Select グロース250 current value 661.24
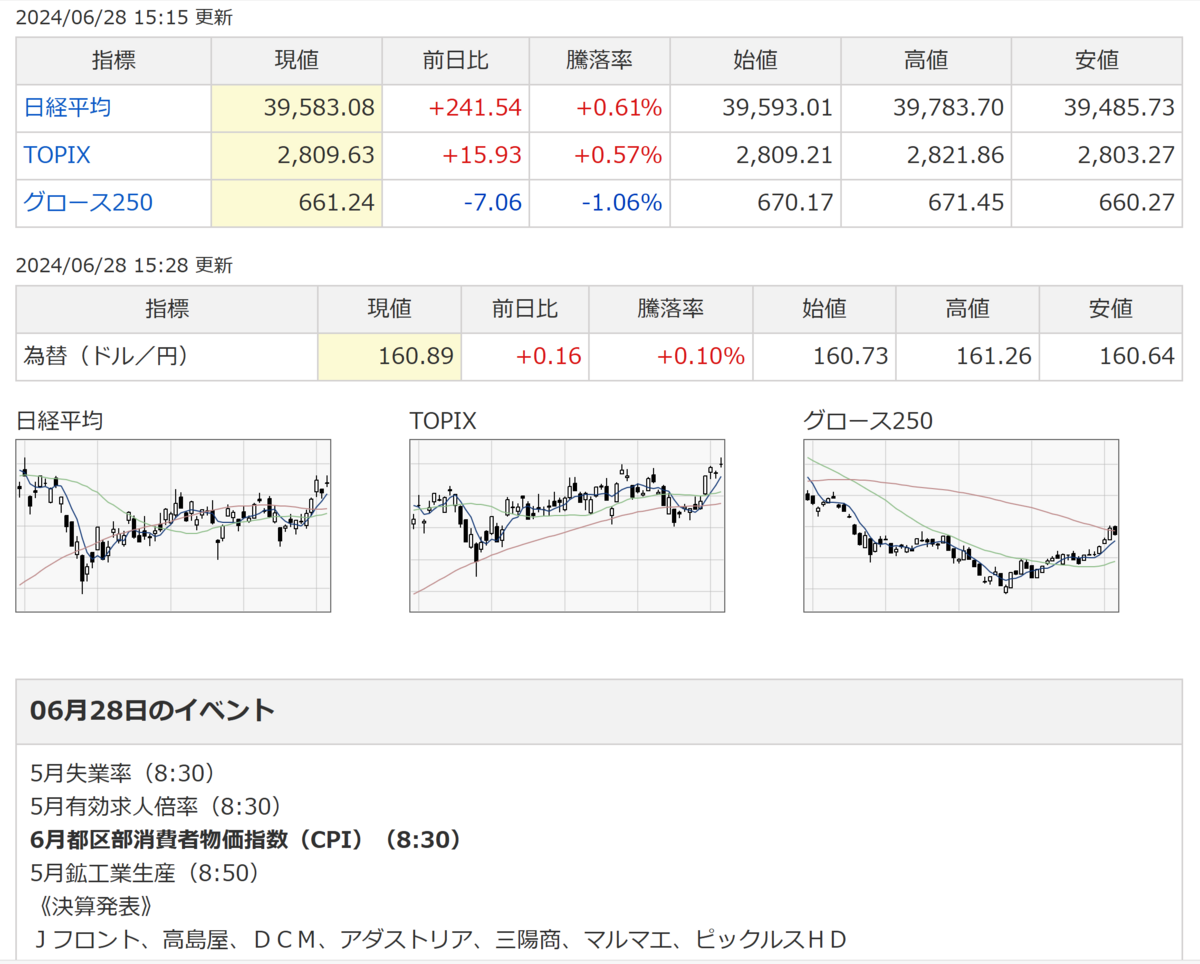The width and height of the screenshot is (1200, 964). tap(336, 203)
